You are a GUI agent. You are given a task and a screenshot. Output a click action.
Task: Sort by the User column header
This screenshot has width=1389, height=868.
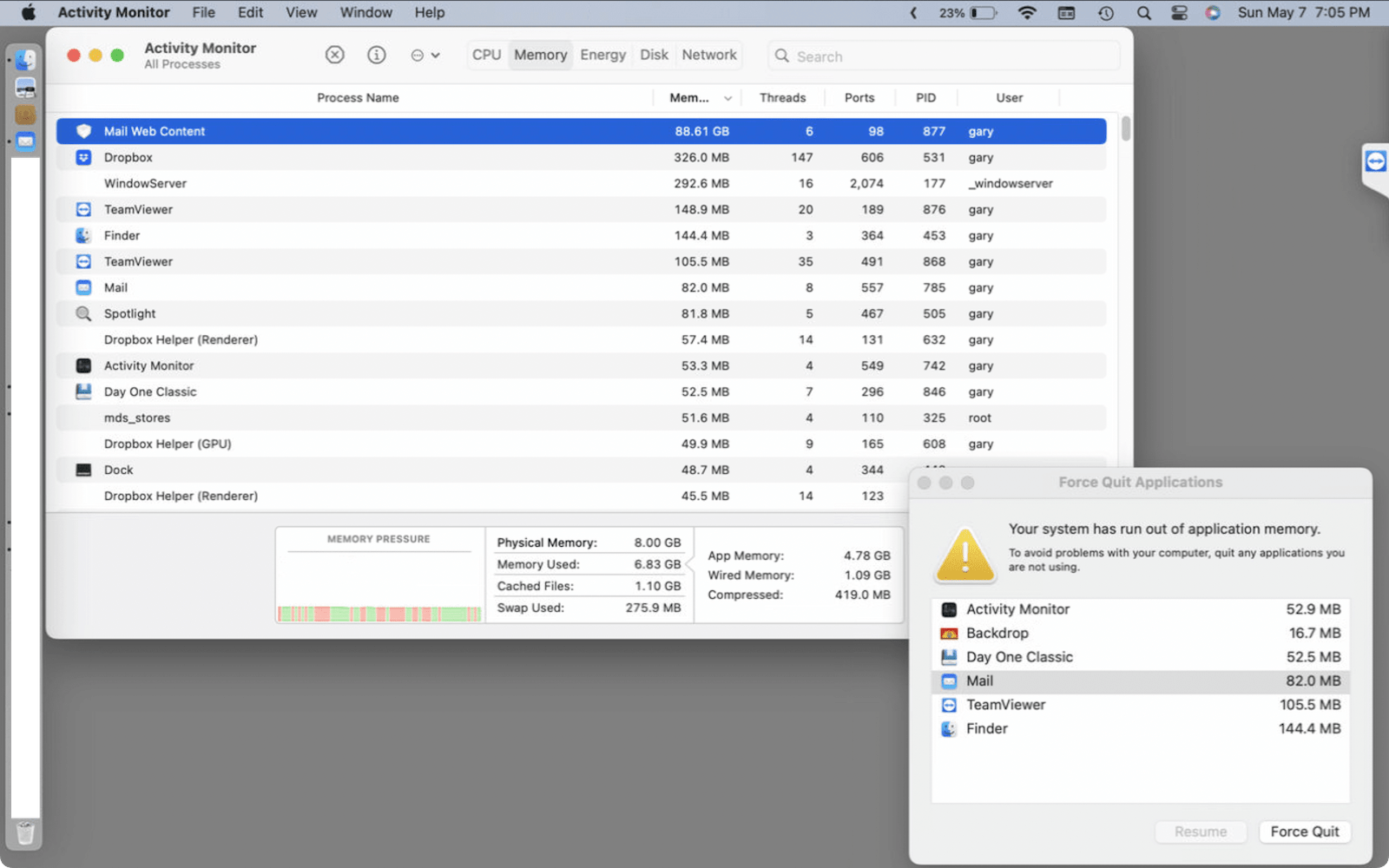(1009, 98)
